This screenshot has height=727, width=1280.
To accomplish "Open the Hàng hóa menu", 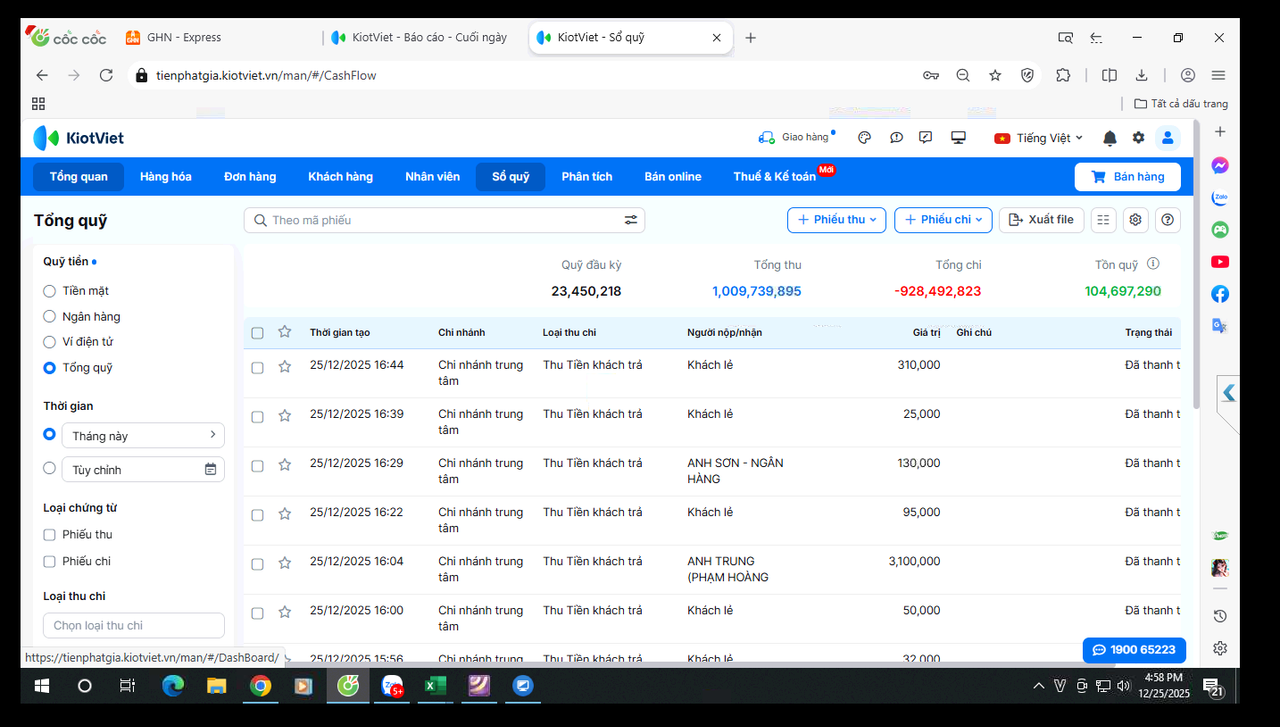I will pyautogui.click(x=166, y=176).
